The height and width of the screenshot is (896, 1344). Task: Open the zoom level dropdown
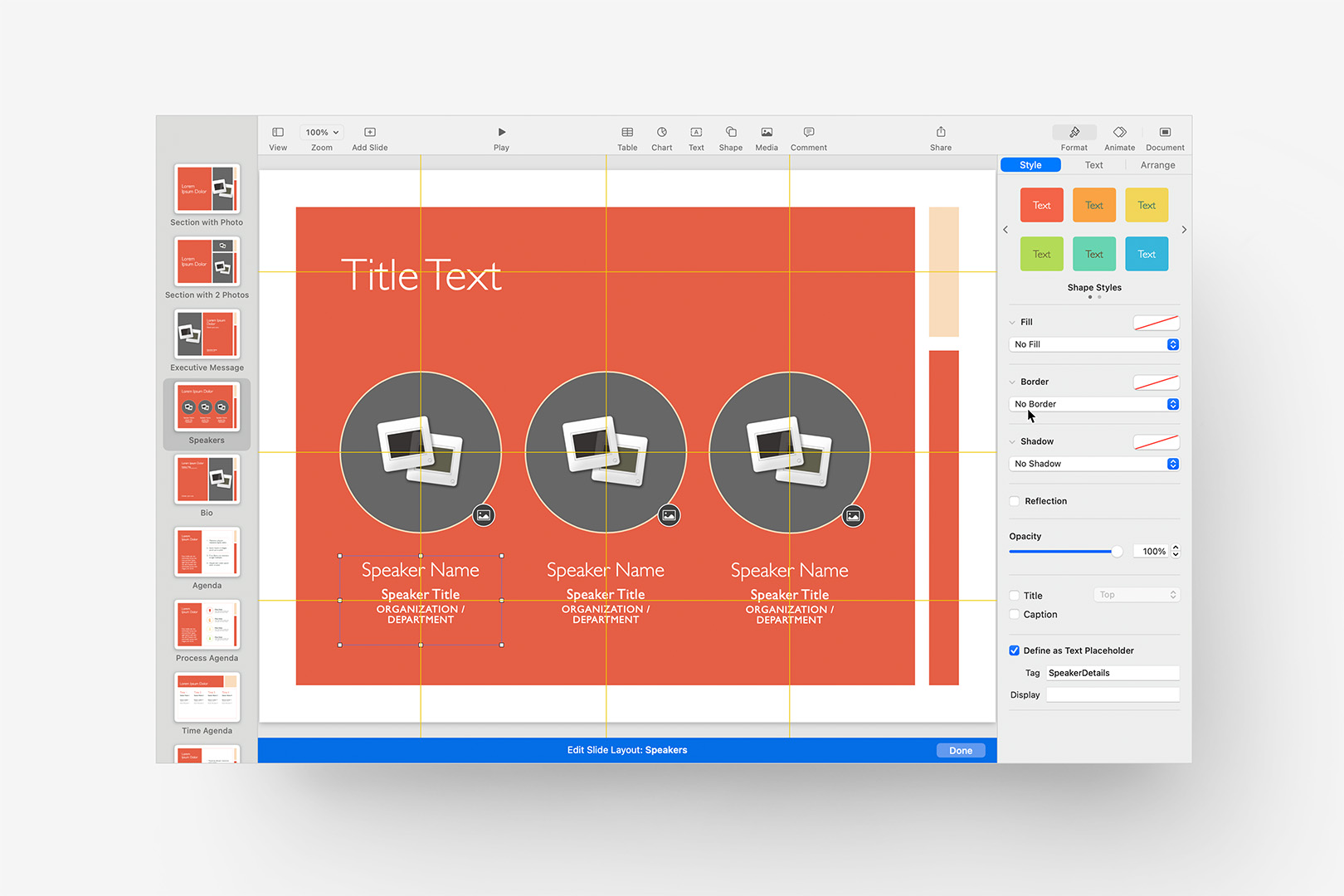(x=321, y=131)
